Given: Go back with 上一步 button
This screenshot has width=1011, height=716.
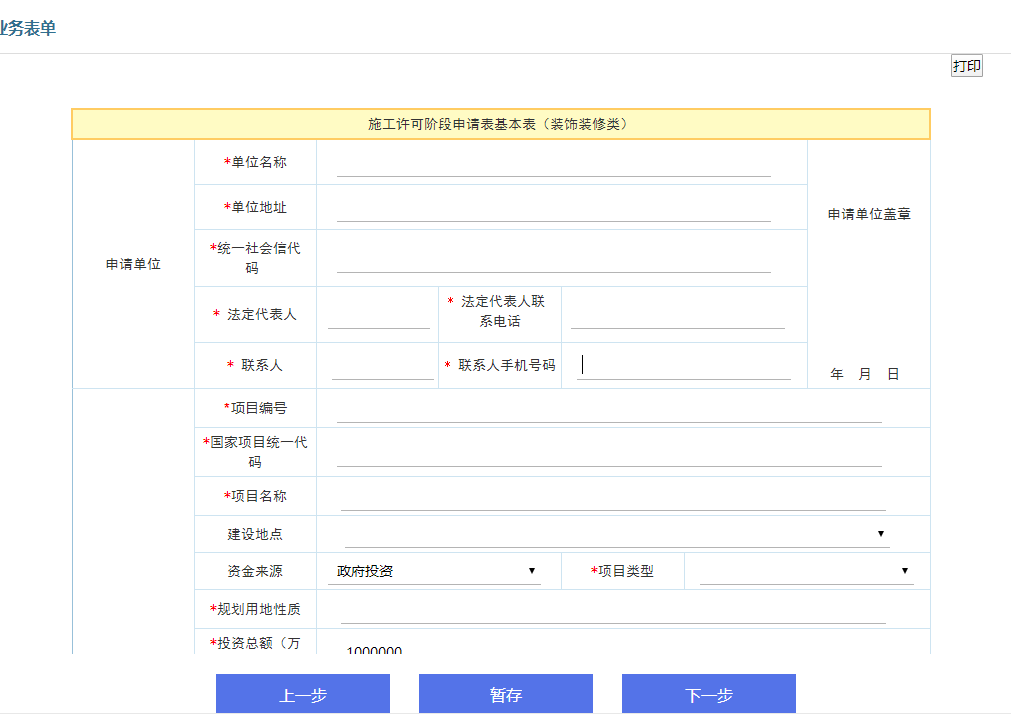Looking at the screenshot, I should pos(303,694).
